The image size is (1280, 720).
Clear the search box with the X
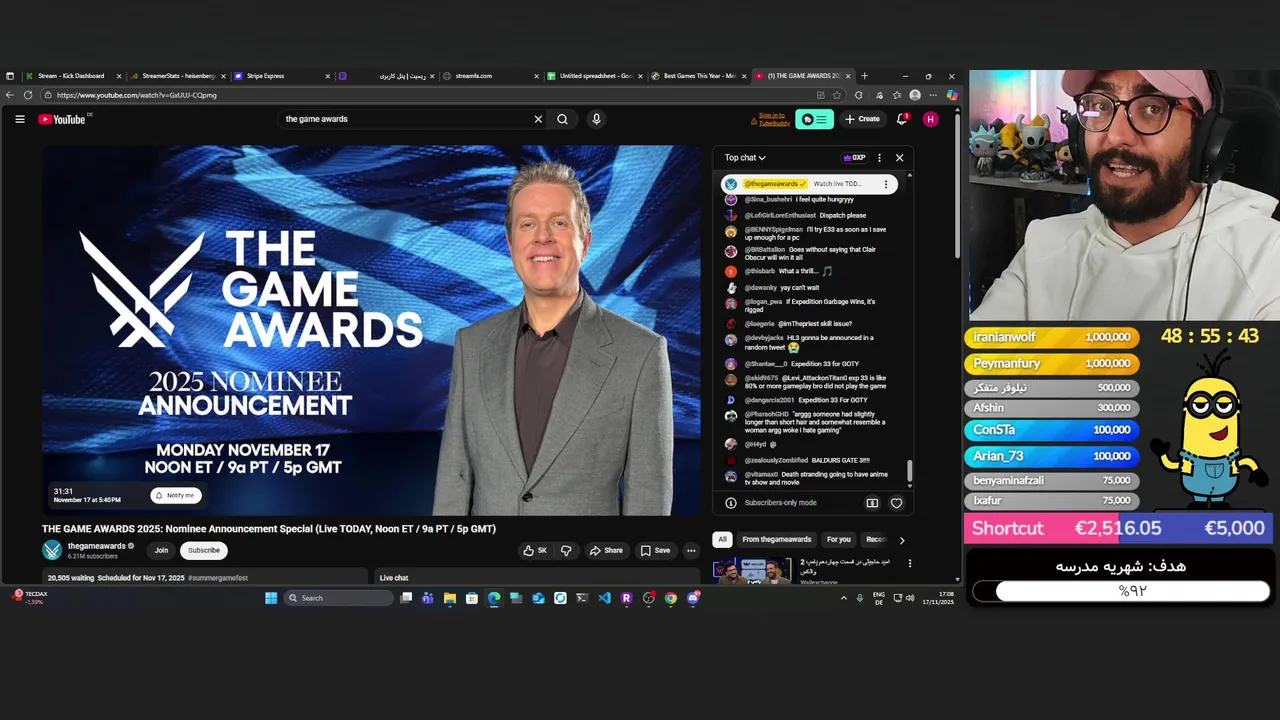click(538, 119)
